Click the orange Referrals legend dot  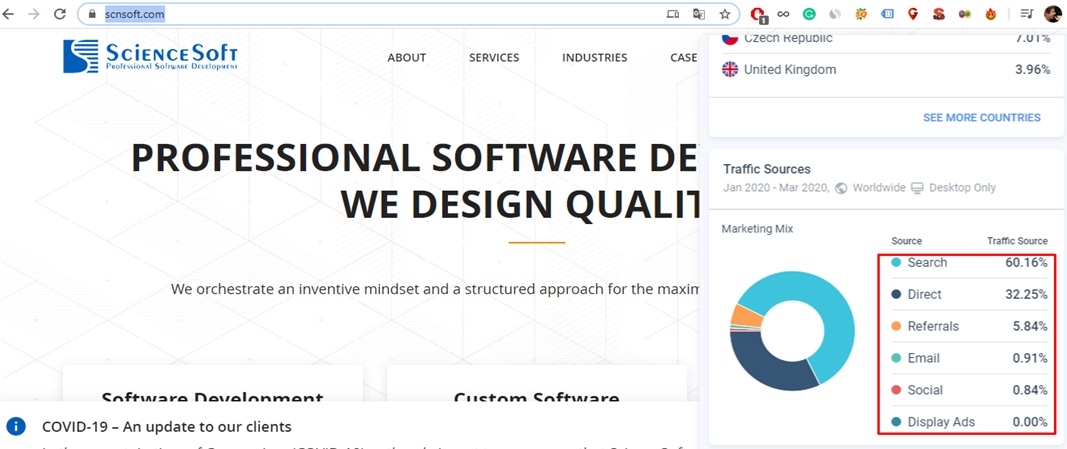point(896,327)
